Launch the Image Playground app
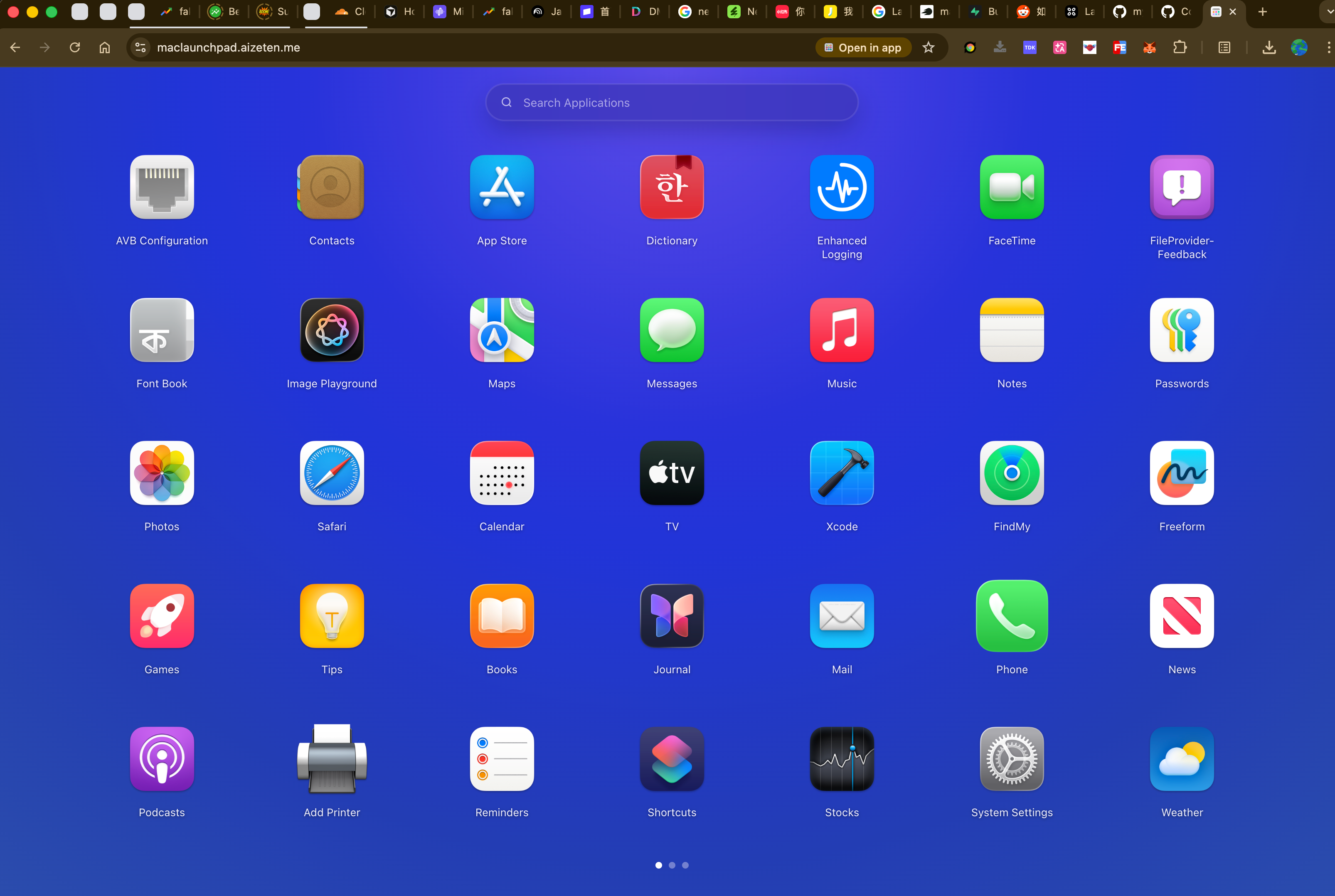1335x896 pixels. click(332, 330)
